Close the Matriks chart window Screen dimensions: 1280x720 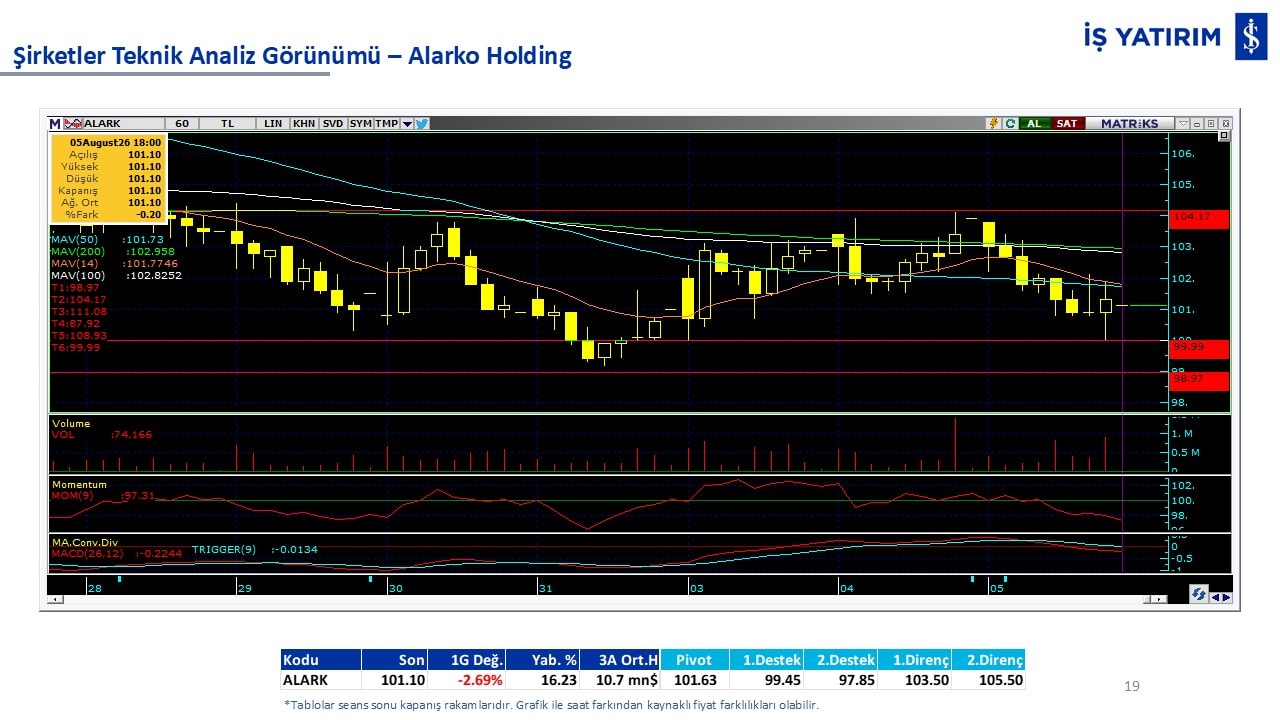click(x=1225, y=124)
